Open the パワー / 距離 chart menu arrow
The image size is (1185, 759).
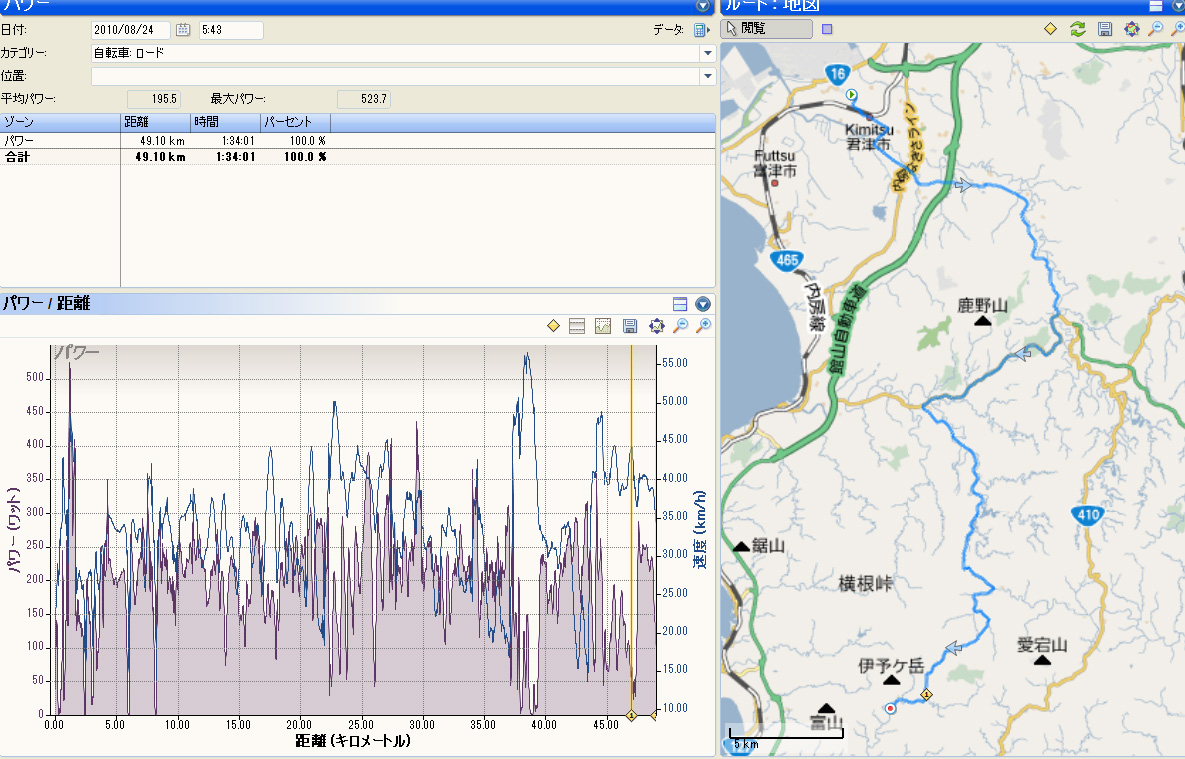703,304
